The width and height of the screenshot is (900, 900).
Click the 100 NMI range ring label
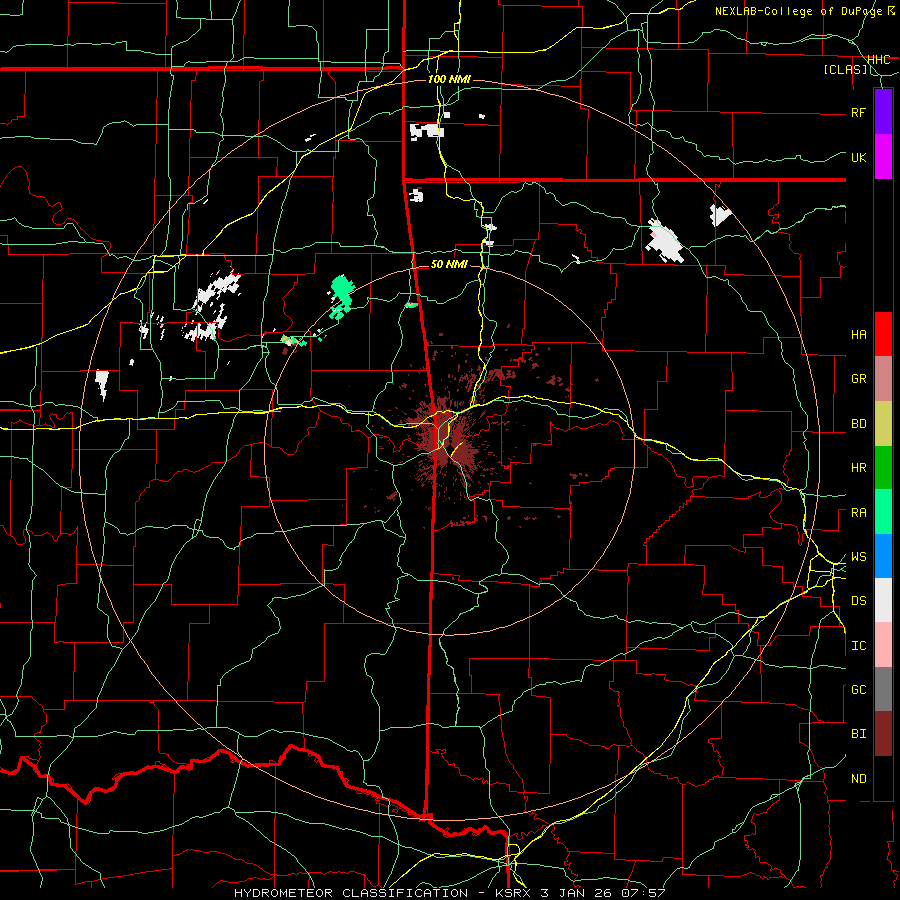(x=449, y=79)
